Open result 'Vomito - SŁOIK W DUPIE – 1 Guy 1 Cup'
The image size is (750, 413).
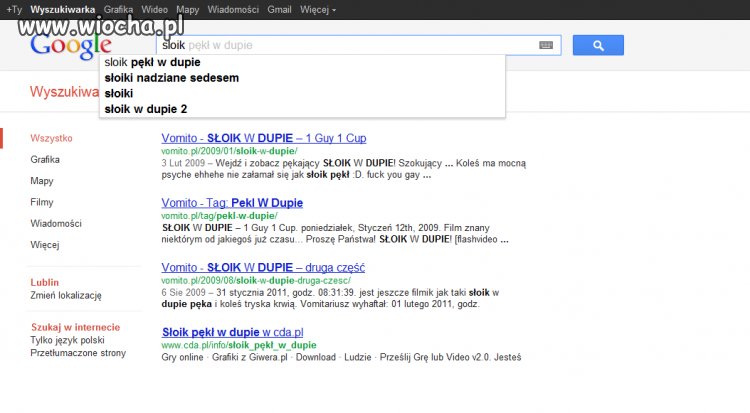264,138
